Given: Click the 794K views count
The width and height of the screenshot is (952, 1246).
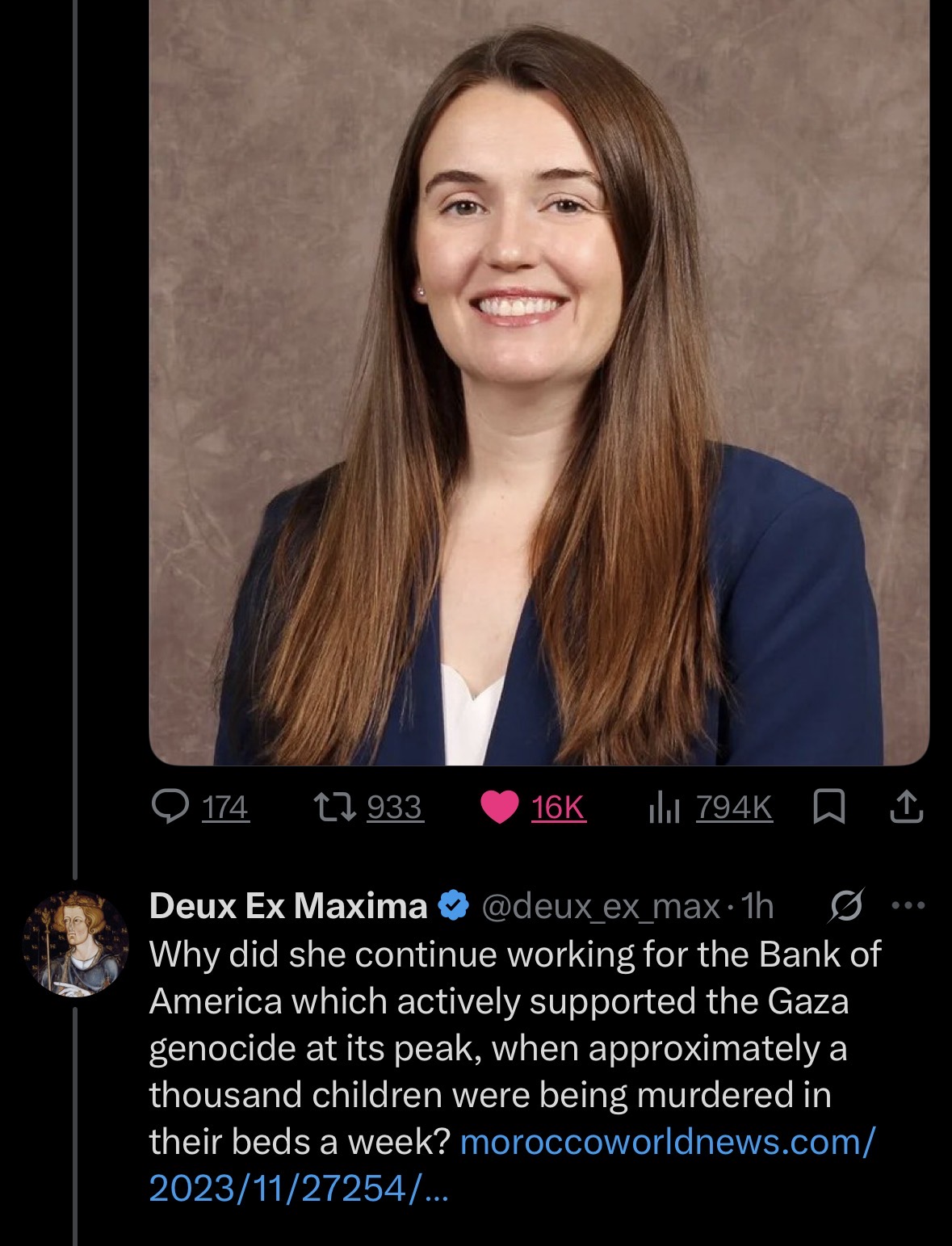Looking at the screenshot, I should click(x=734, y=808).
